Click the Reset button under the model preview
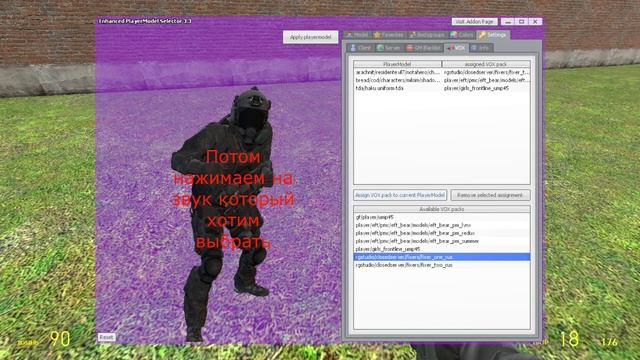This screenshot has height=360, width=640. point(107,337)
